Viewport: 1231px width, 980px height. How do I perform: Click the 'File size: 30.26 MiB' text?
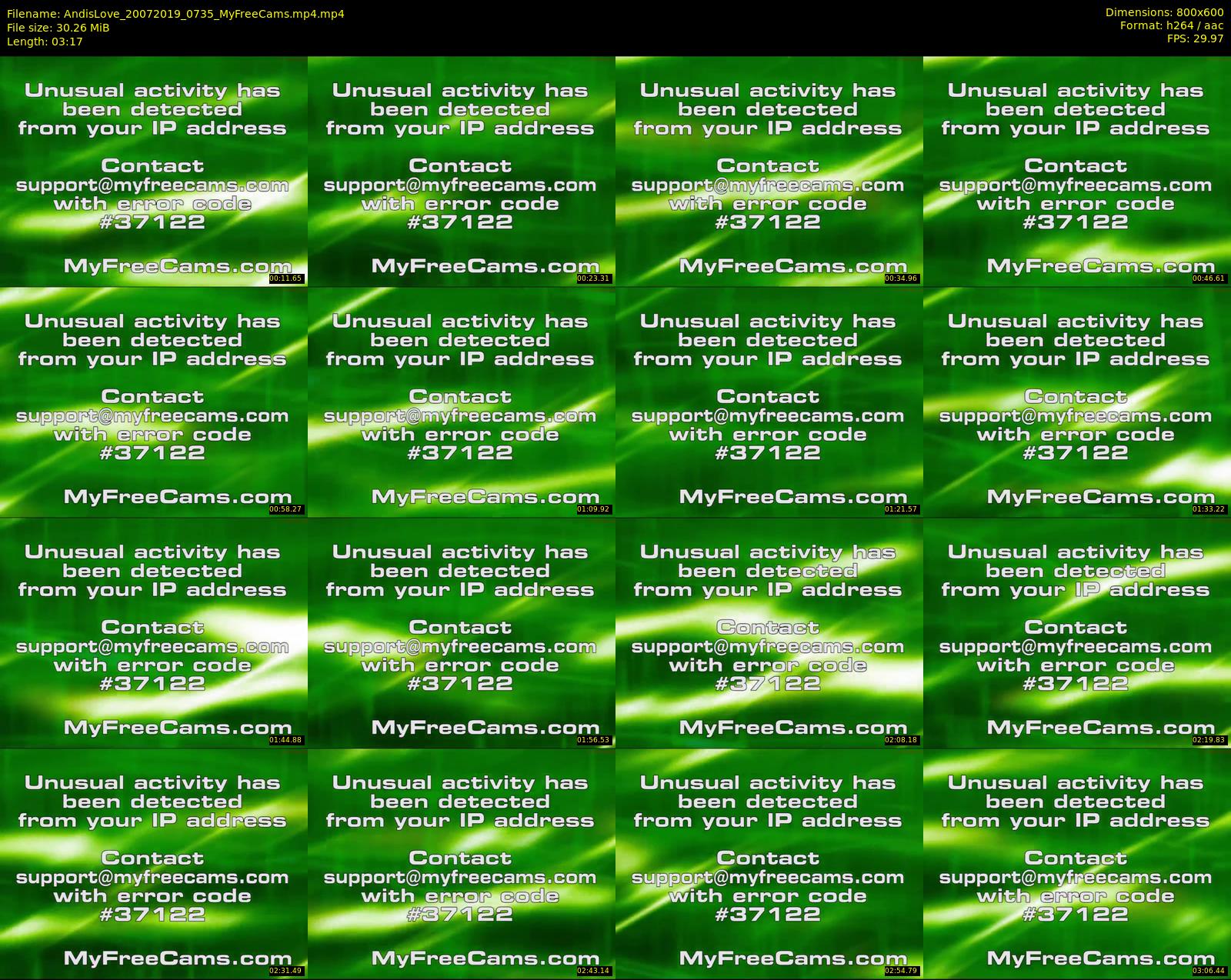tap(58, 28)
